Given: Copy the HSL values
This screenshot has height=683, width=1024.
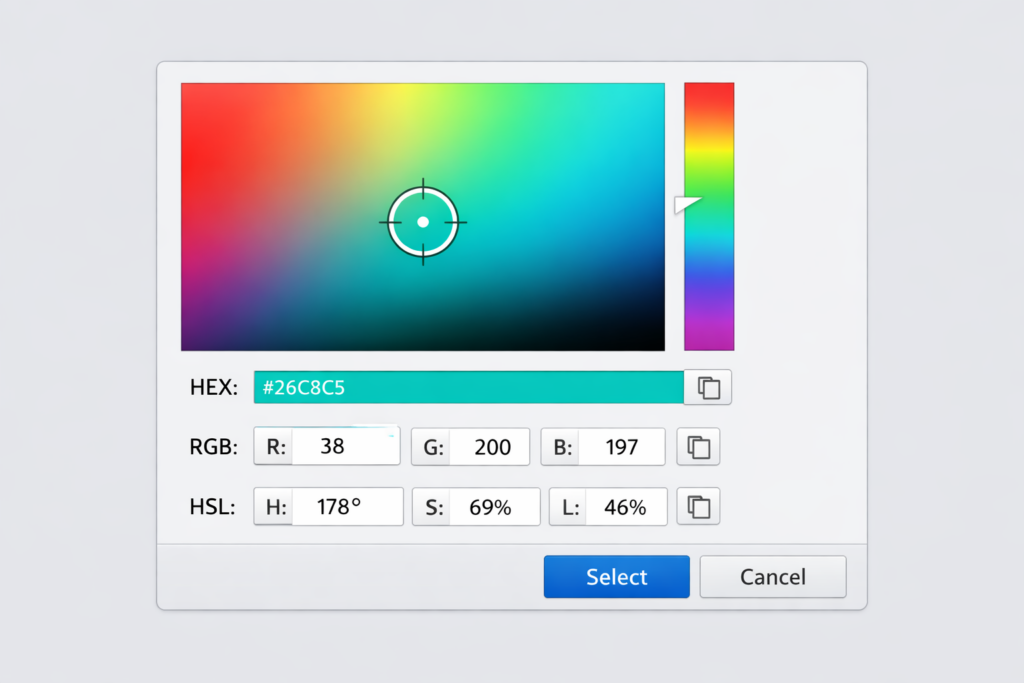Looking at the screenshot, I should [x=698, y=507].
